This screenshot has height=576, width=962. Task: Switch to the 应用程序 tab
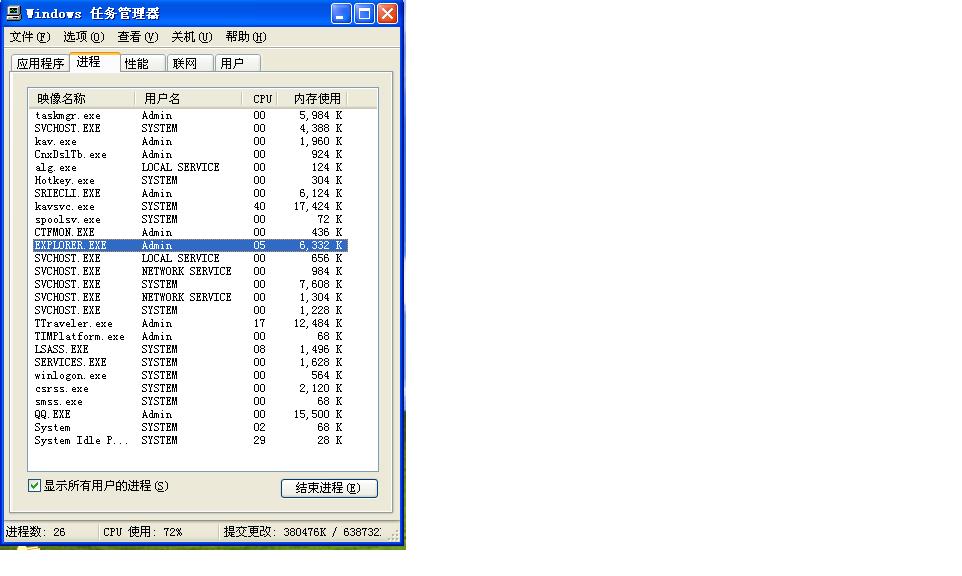coord(40,63)
